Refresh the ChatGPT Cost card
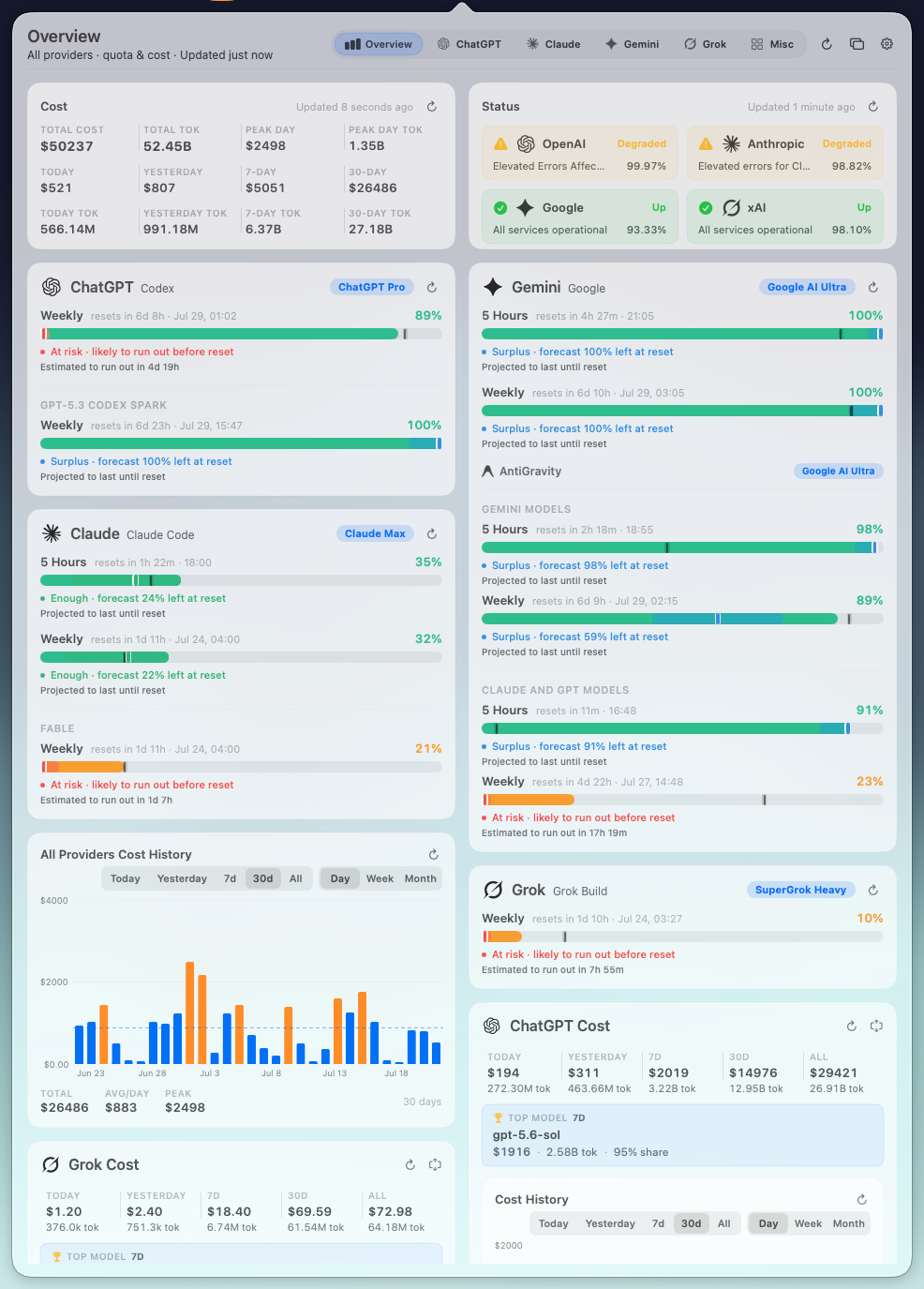The height and width of the screenshot is (1289, 924). (x=852, y=1027)
